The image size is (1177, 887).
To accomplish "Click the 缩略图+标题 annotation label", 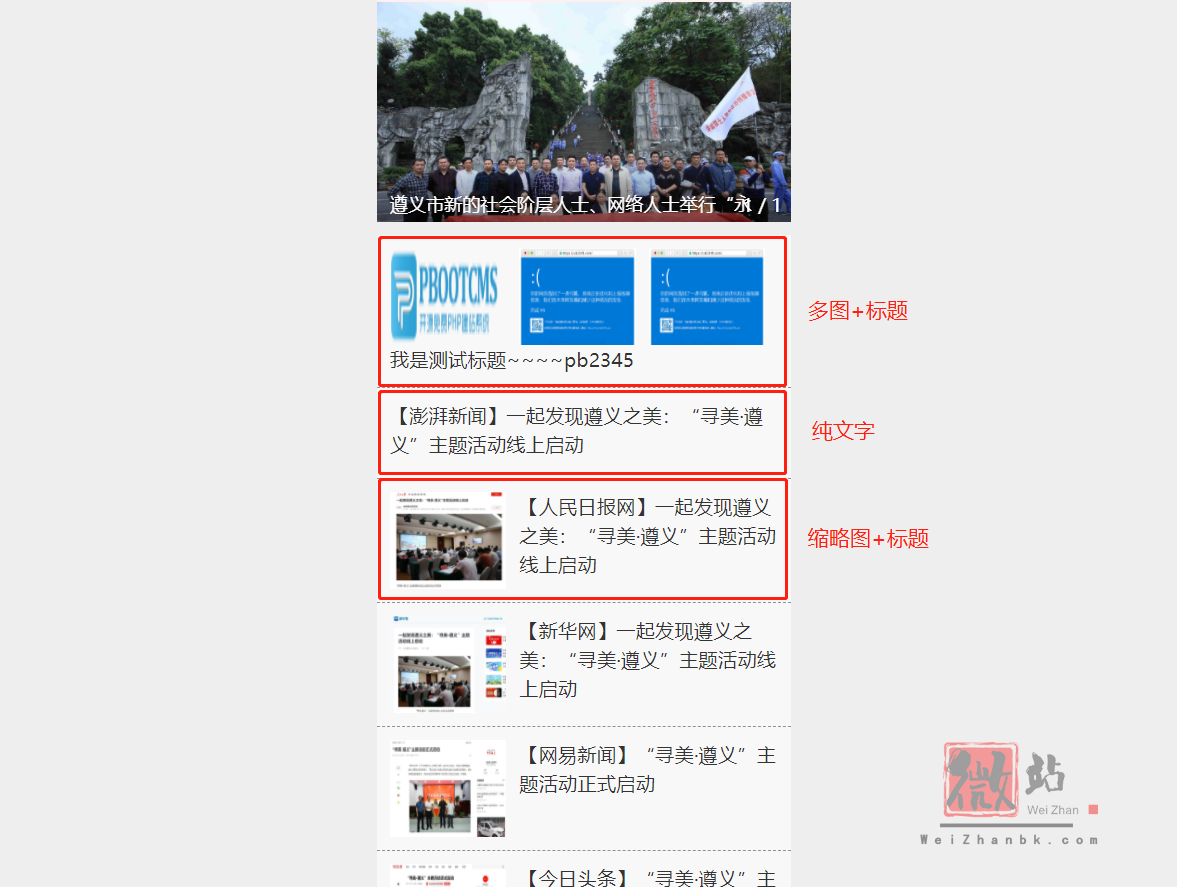I will click(867, 539).
